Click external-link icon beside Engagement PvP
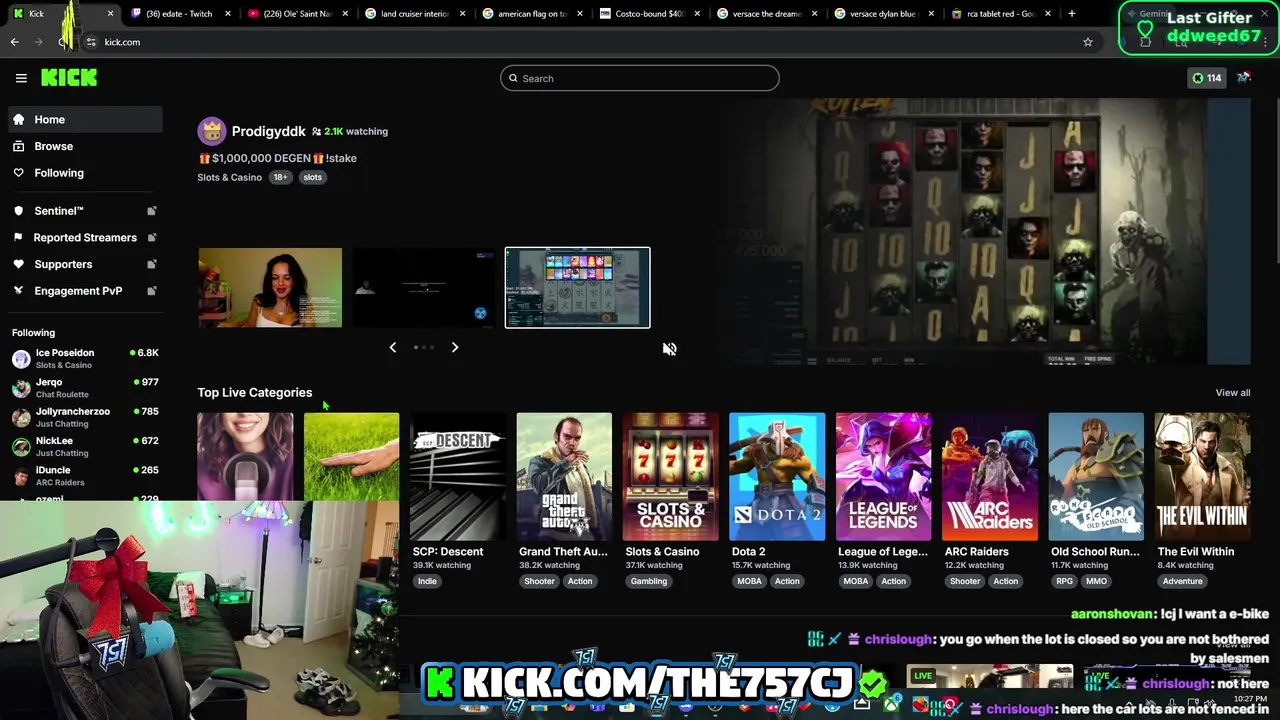1280x720 pixels. pyautogui.click(x=152, y=291)
